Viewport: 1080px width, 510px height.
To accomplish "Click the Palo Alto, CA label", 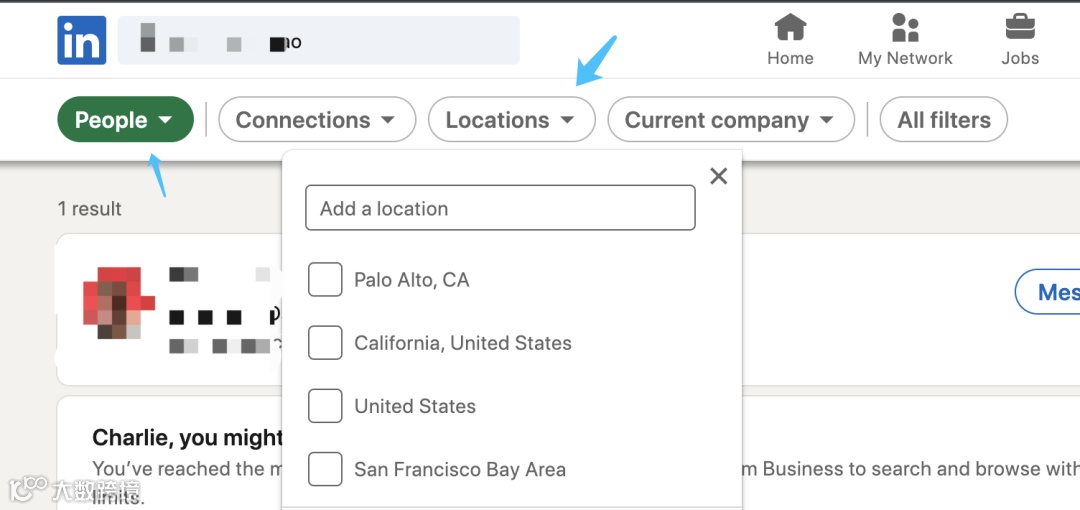I will [x=411, y=280].
